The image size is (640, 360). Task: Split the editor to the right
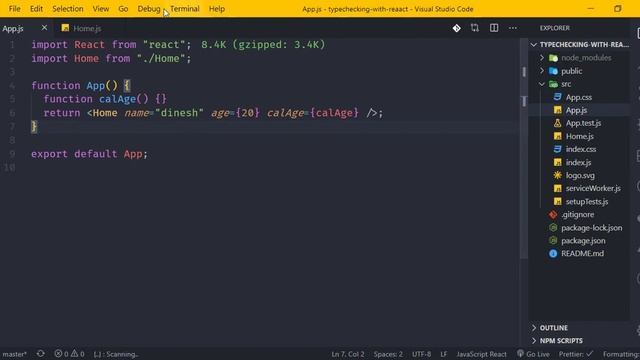tap(494, 28)
